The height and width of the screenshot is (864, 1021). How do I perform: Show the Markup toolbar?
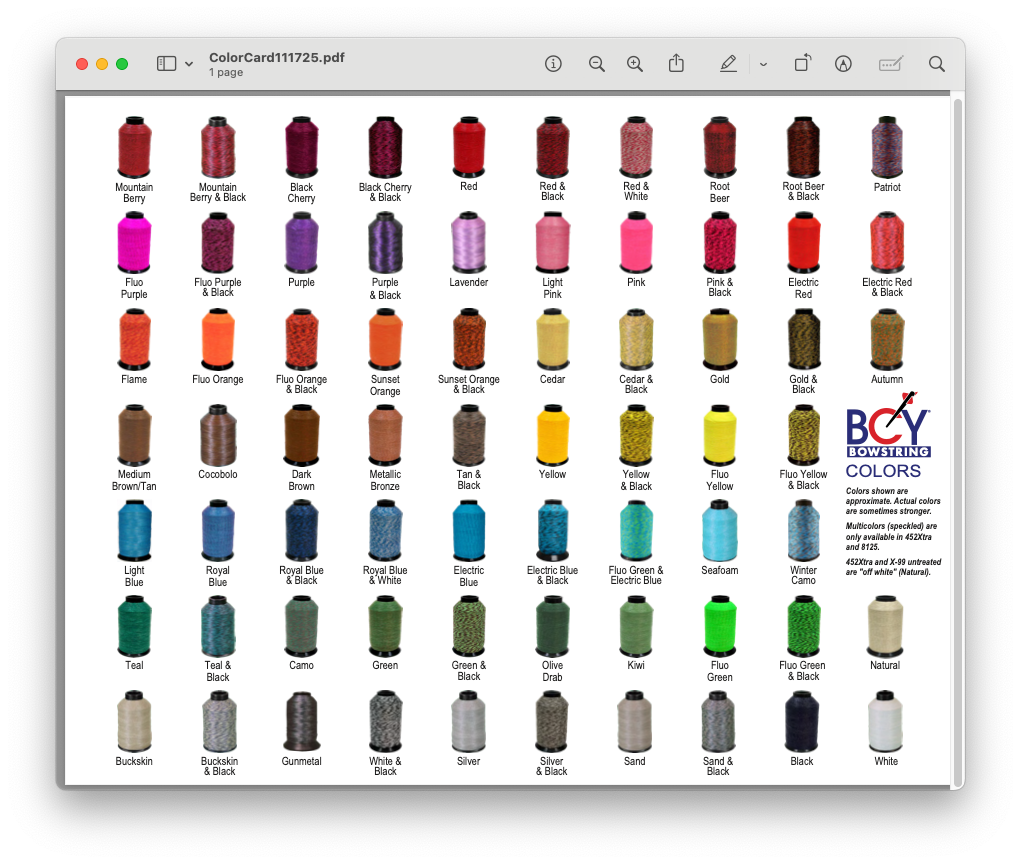843,63
